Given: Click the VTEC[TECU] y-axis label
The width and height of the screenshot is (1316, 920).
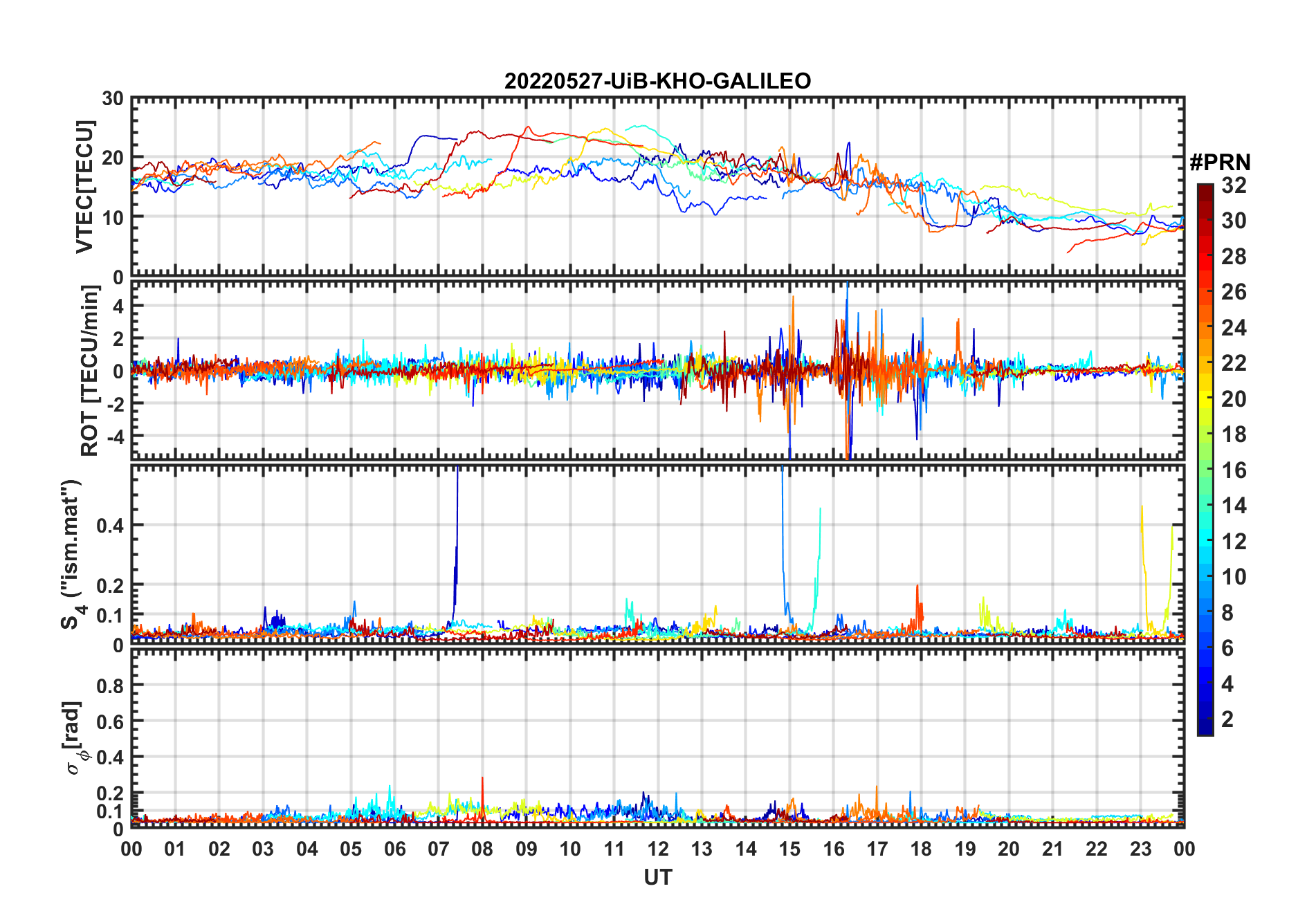Looking at the screenshot, I should point(84,187).
